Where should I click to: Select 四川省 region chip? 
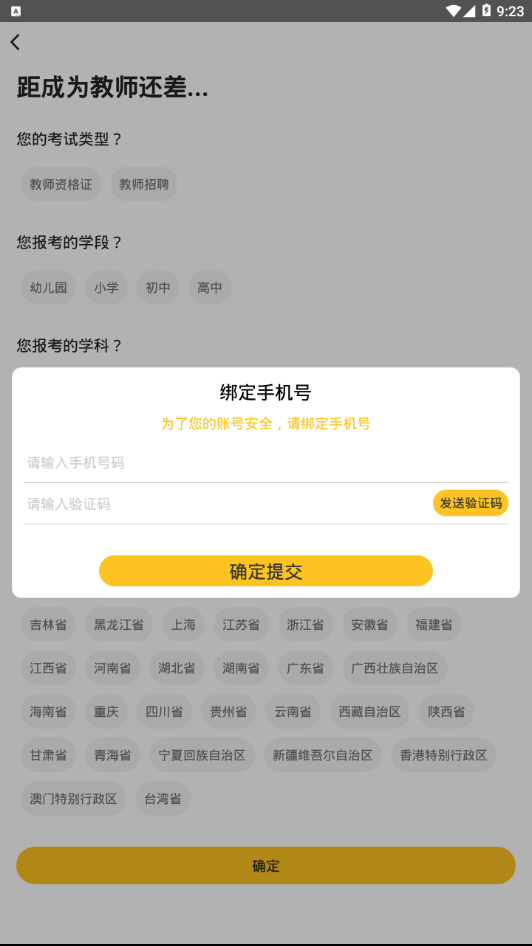pyautogui.click(x=164, y=711)
